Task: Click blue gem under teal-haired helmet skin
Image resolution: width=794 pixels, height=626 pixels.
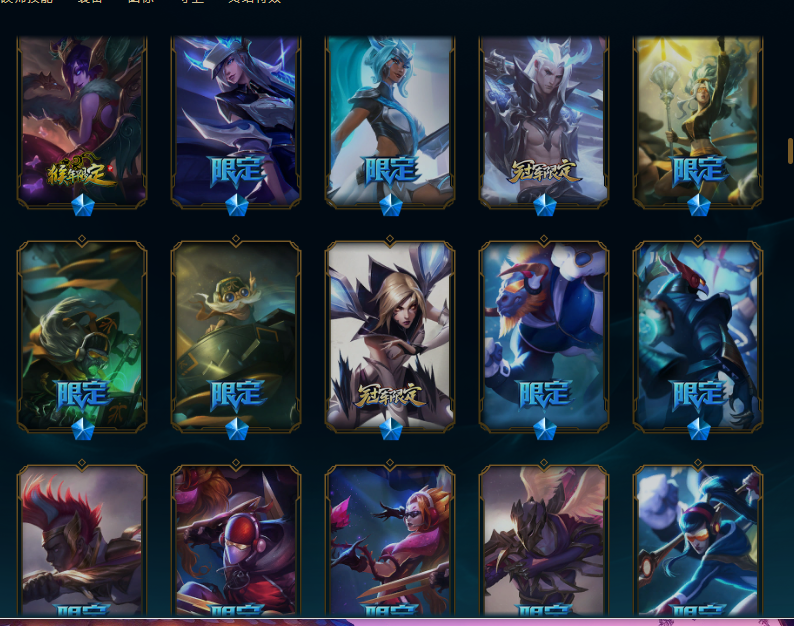Action: 390,205
